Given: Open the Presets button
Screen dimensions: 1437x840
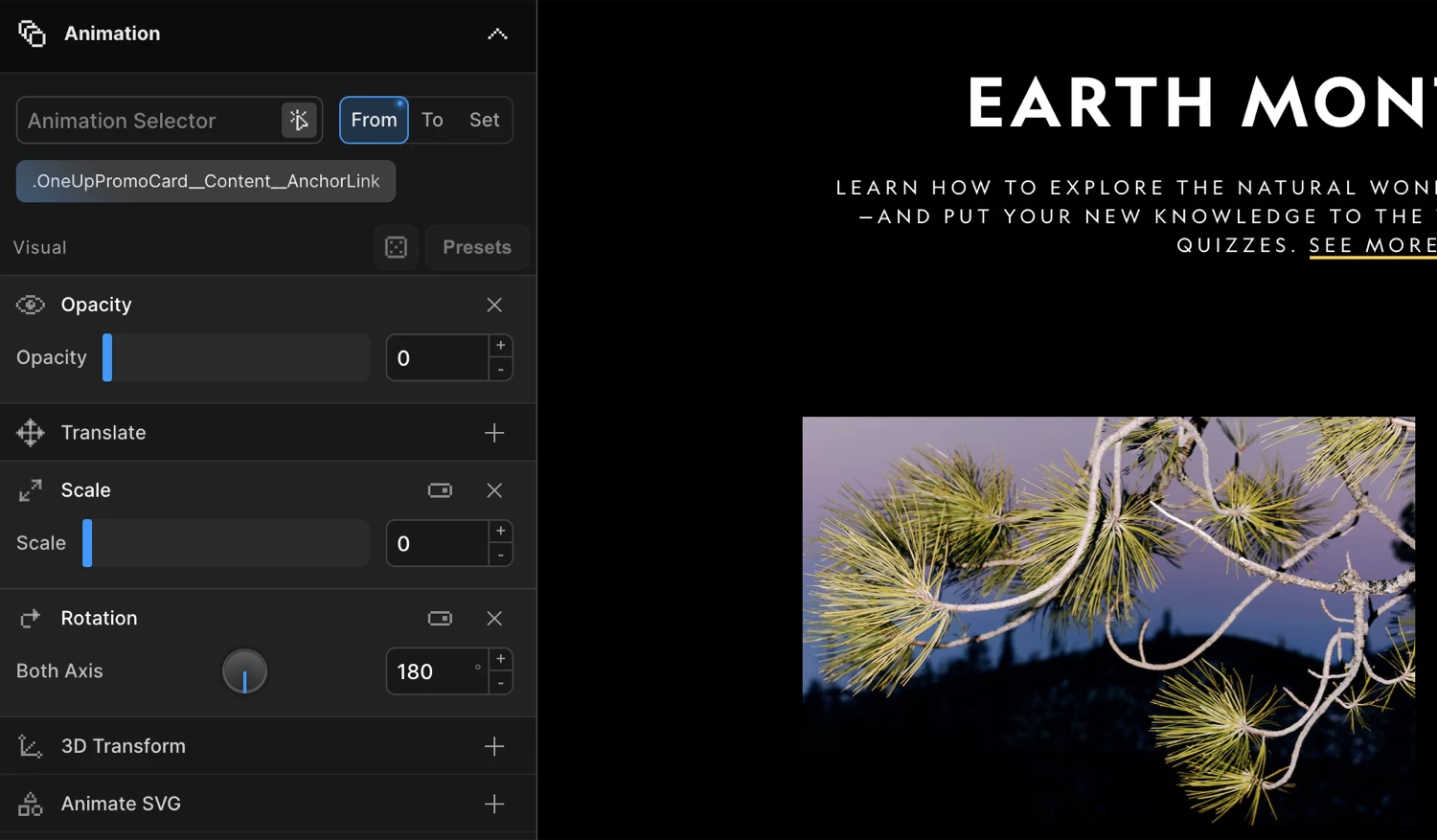Looking at the screenshot, I should point(476,247).
